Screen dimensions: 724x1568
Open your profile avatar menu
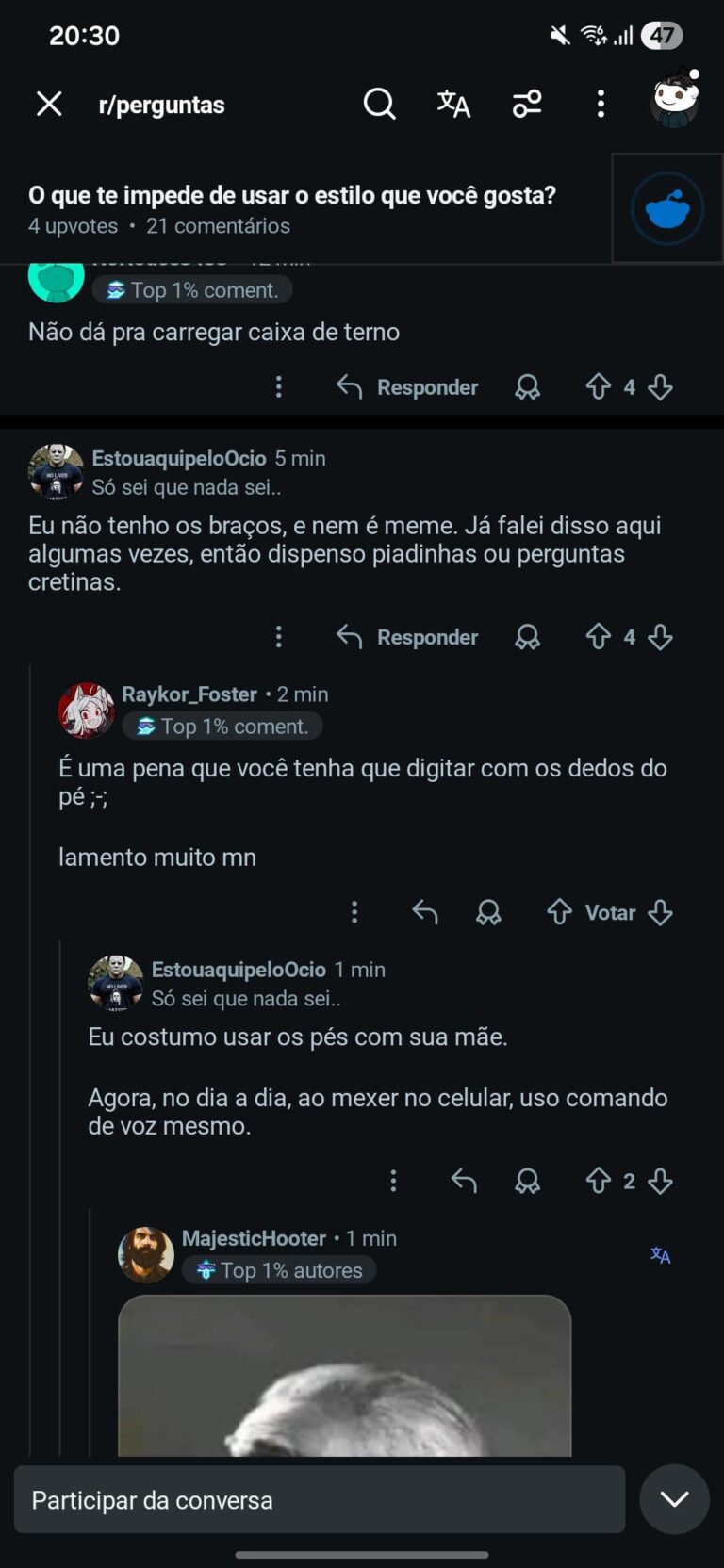pos(675,99)
